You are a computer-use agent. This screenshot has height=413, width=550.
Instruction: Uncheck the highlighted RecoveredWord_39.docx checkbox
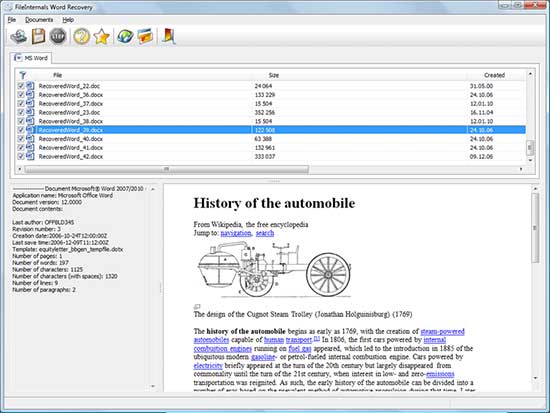[x=21, y=130]
